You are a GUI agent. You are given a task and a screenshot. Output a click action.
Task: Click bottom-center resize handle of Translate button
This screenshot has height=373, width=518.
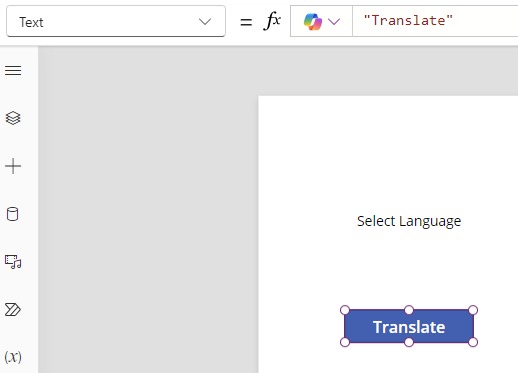pyautogui.click(x=409, y=342)
